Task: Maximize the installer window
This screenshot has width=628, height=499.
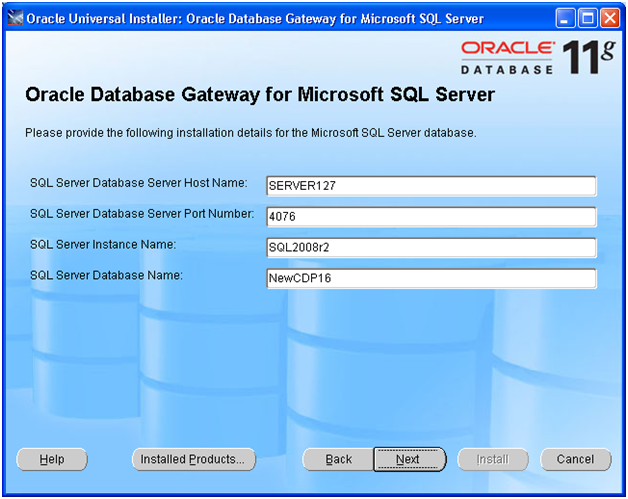Action: pyautogui.click(x=588, y=18)
